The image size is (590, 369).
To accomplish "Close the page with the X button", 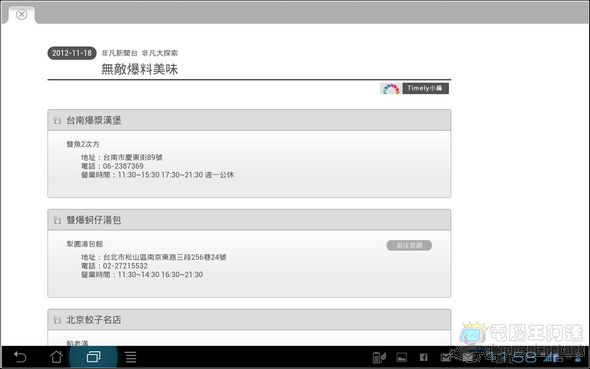I will pos(21,14).
